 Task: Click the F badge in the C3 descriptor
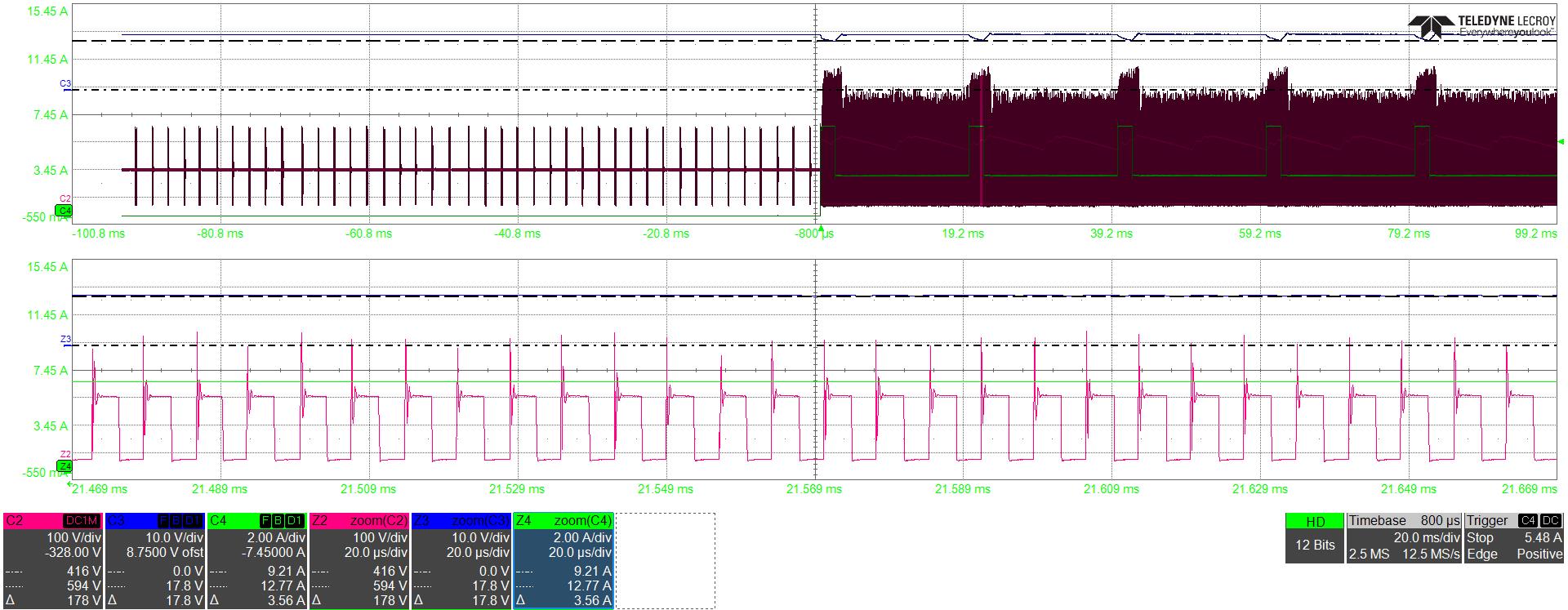163,521
